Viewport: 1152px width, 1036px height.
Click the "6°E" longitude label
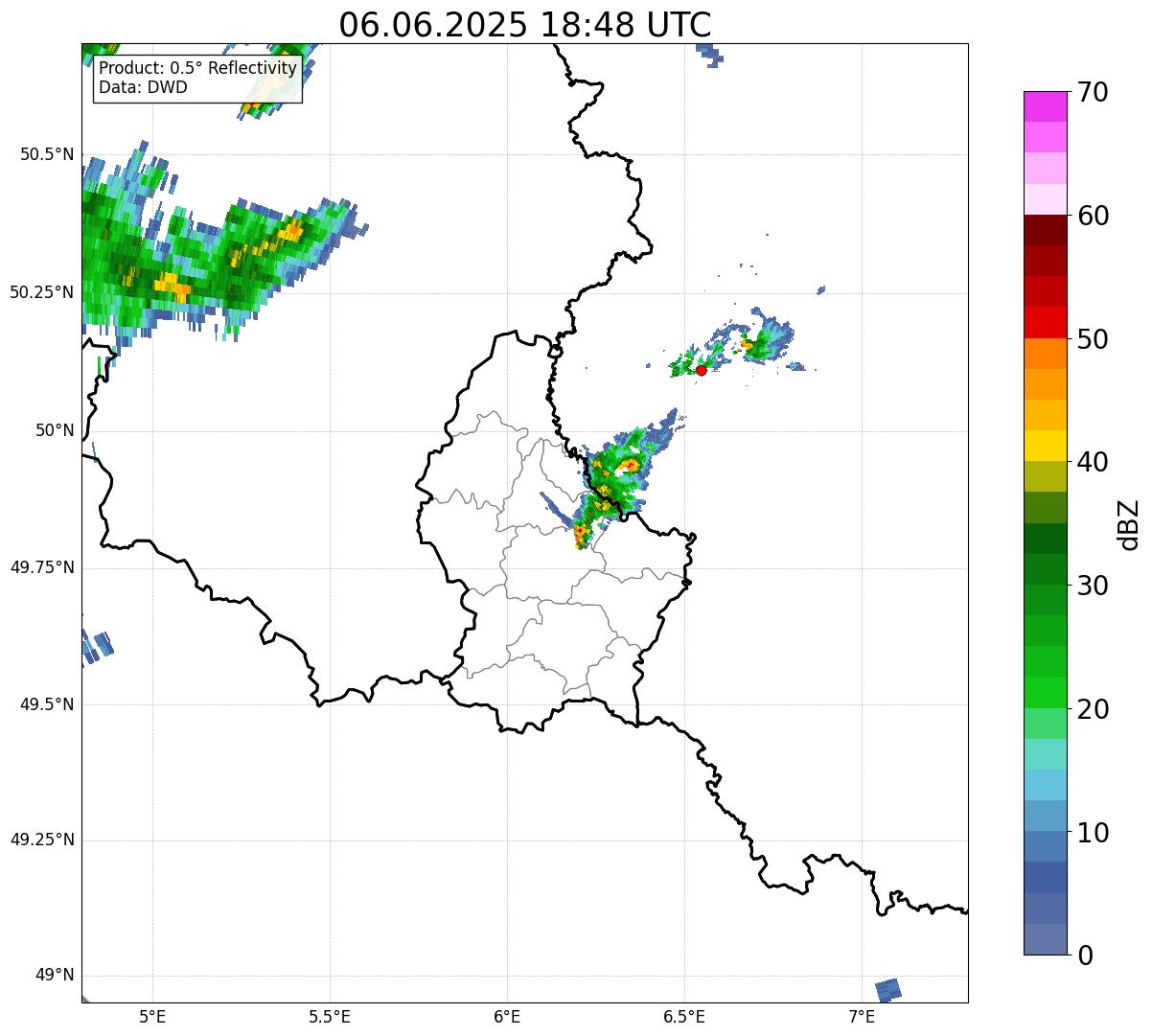(507, 1017)
